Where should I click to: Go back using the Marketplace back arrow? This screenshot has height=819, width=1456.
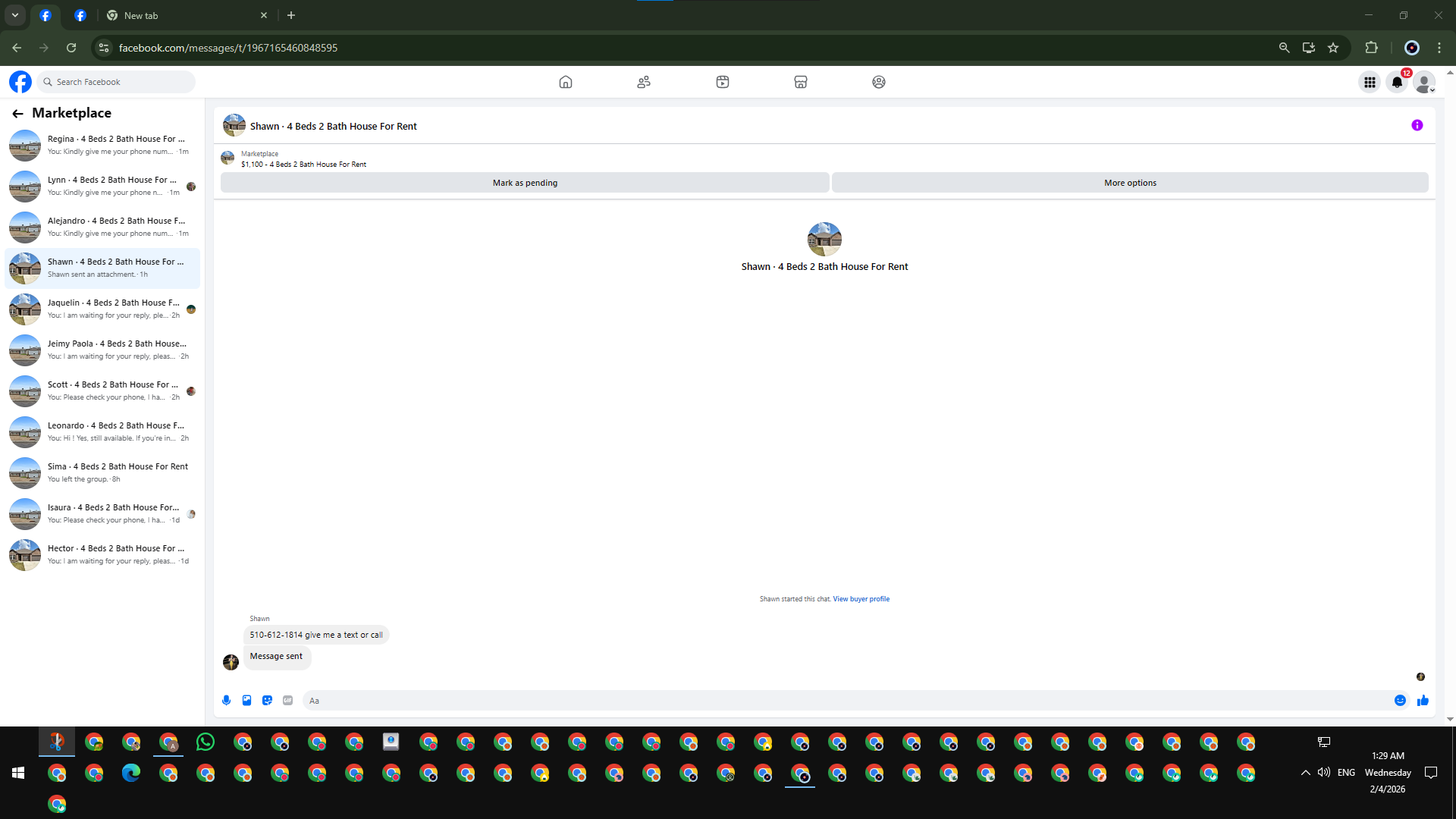pos(17,113)
